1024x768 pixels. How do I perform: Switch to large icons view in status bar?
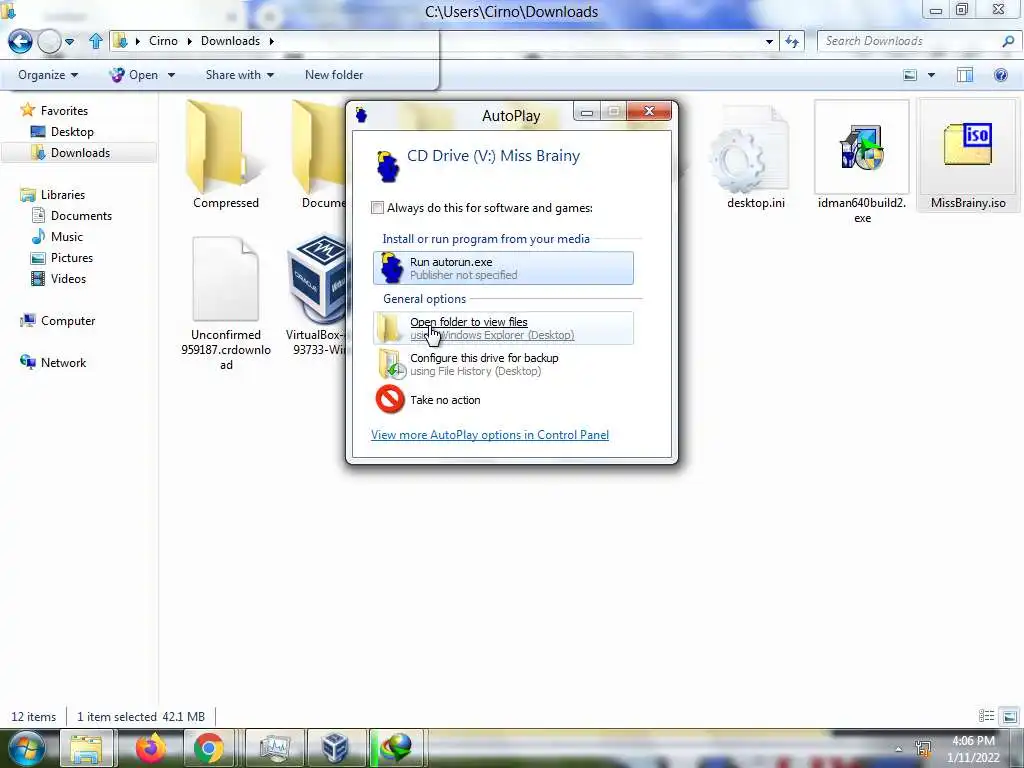coord(1009,716)
